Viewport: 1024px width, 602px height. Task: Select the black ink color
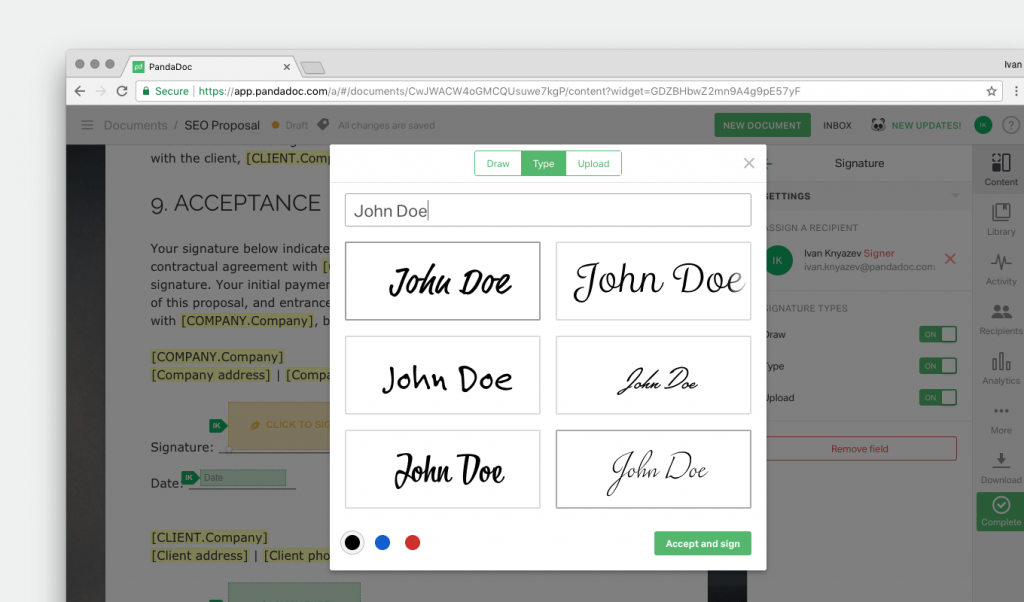pyautogui.click(x=352, y=543)
